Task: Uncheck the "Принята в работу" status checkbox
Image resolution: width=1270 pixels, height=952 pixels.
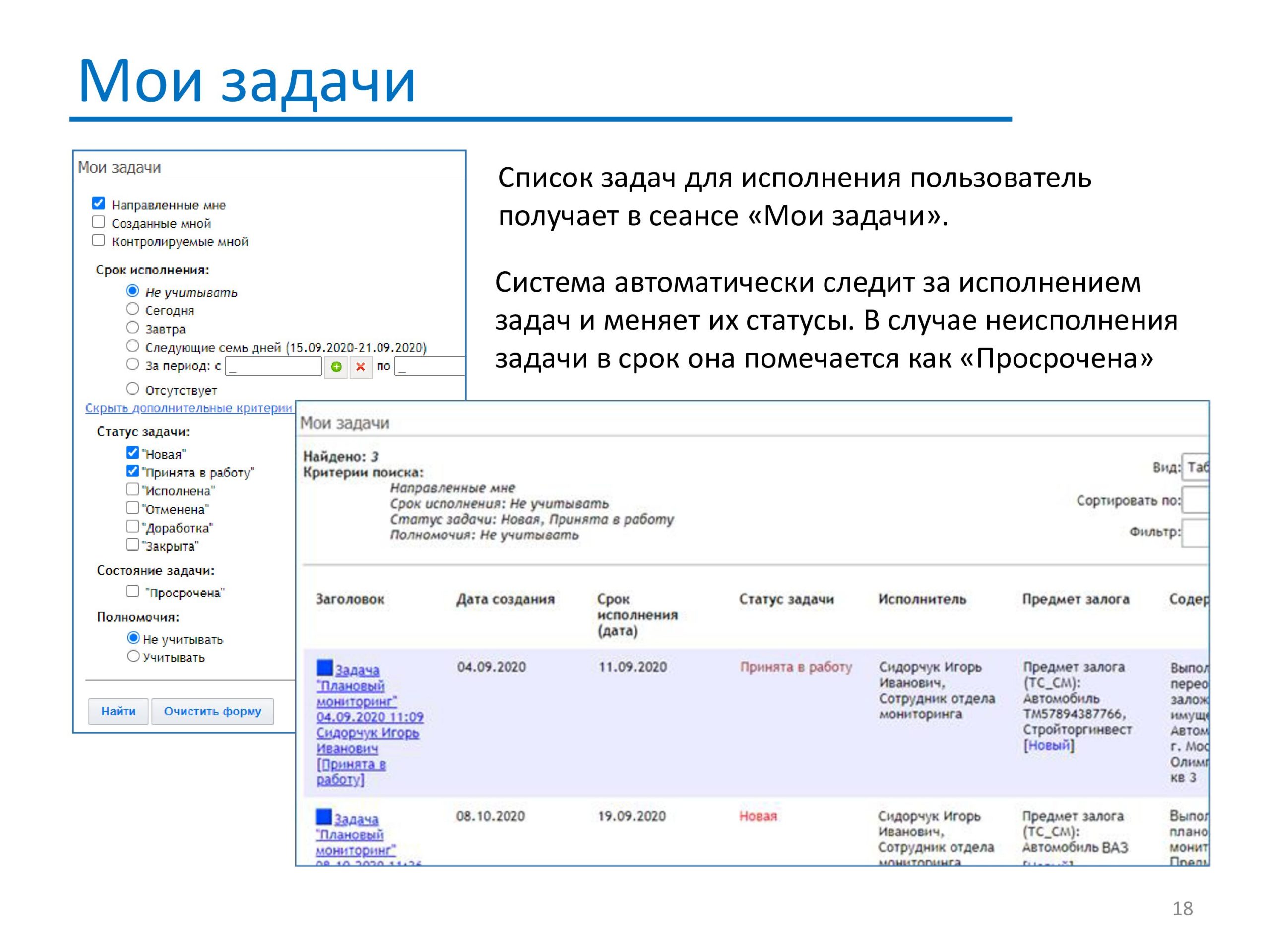Action: [132, 471]
